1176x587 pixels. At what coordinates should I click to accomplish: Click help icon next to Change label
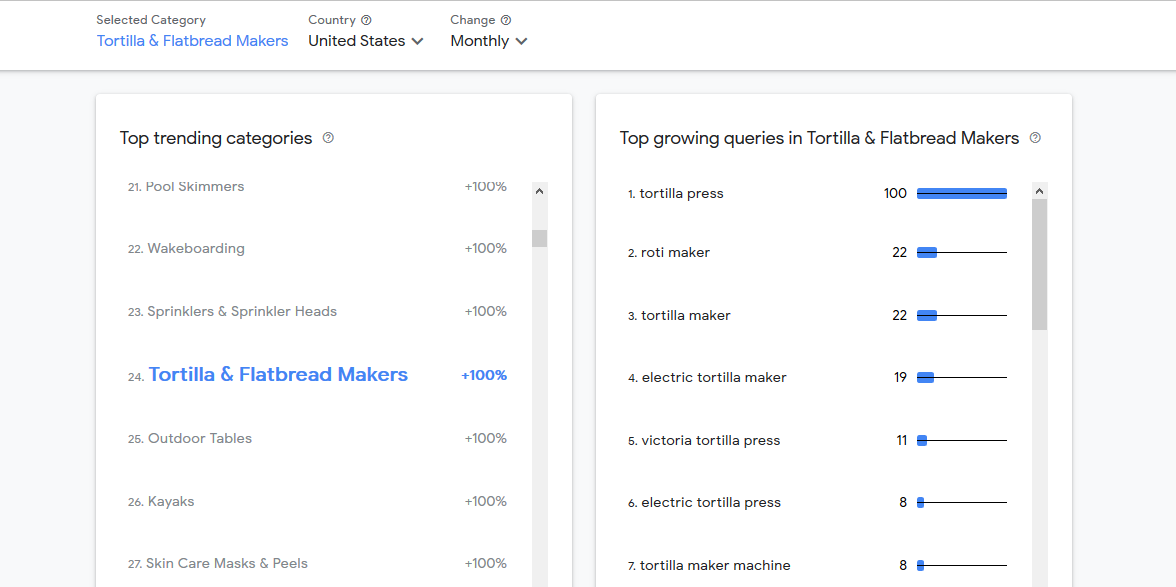click(506, 20)
